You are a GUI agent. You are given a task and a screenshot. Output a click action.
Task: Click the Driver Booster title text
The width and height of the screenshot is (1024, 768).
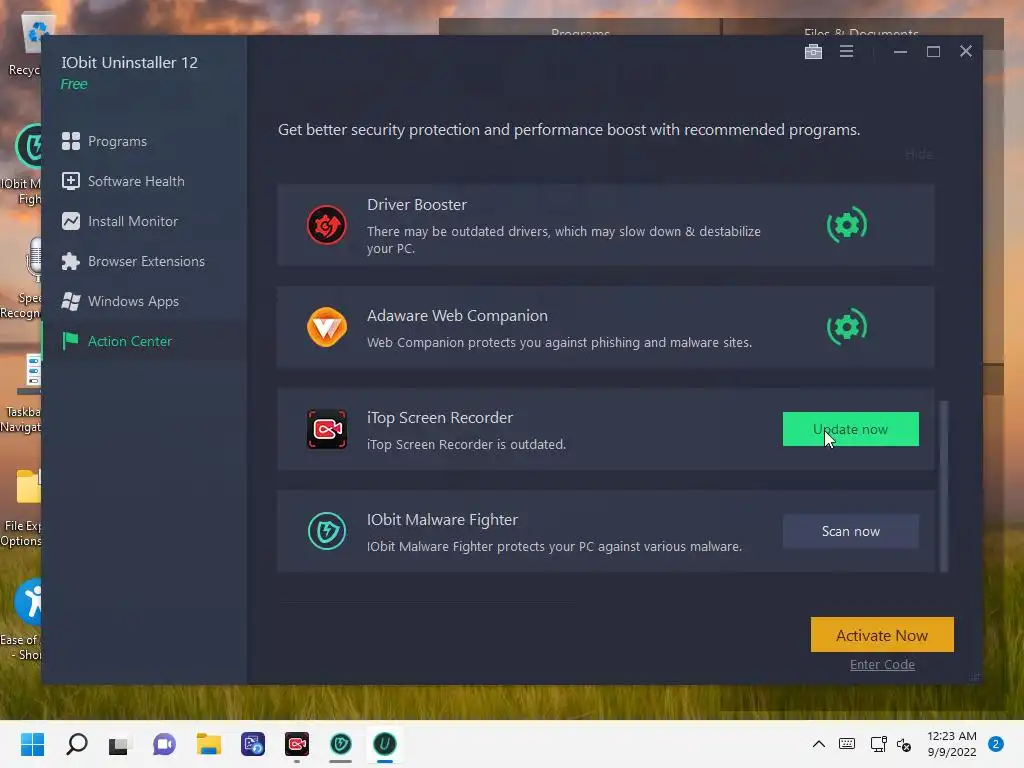[417, 204]
